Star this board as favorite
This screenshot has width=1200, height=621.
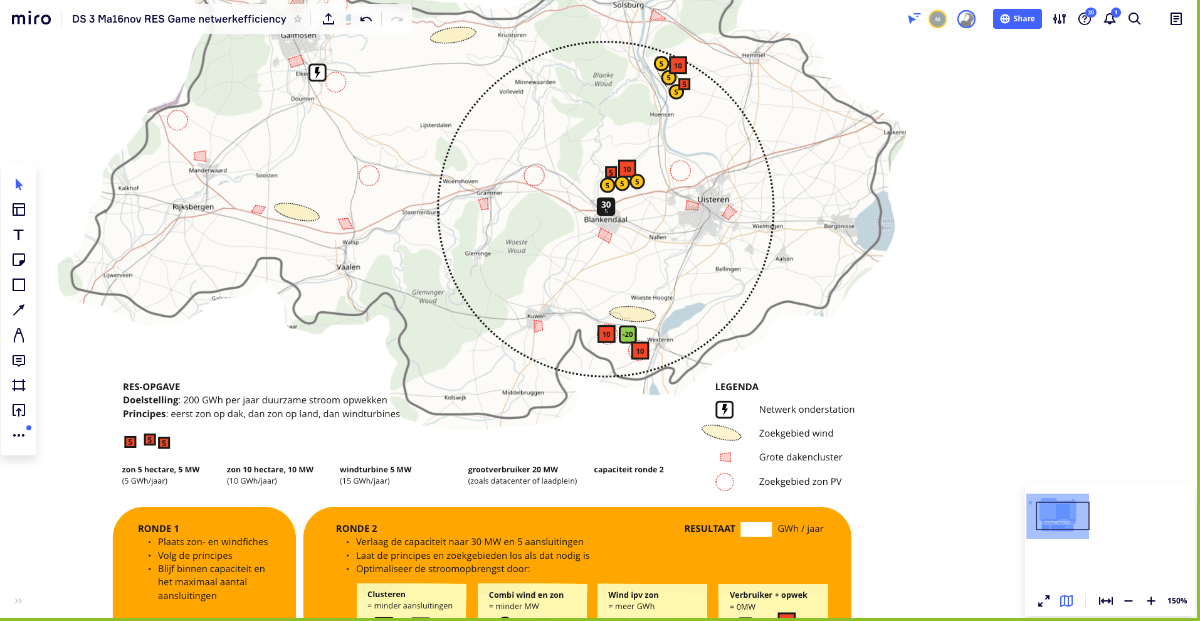click(297, 19)
